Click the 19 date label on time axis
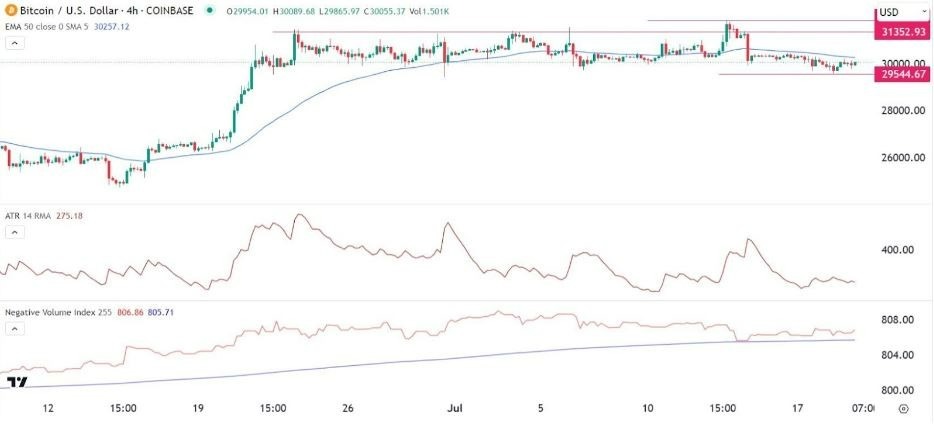 (x=198, y=409)
